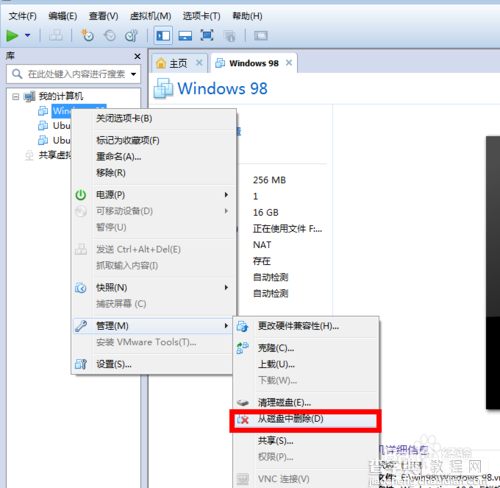The width and height of the screenshot is (500, 488).
Task: Click the console view toolbar icon
Action: (261, 35)
